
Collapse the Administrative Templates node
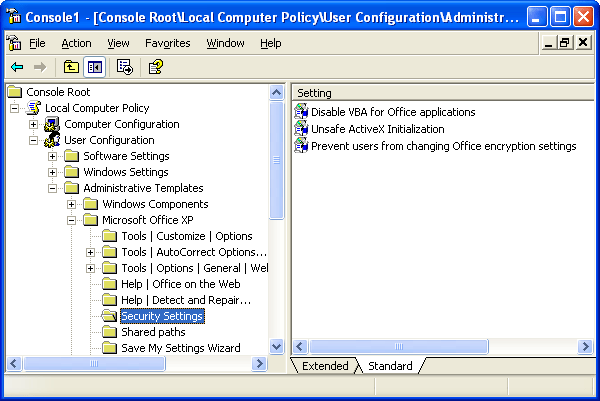tap(53, 189)
